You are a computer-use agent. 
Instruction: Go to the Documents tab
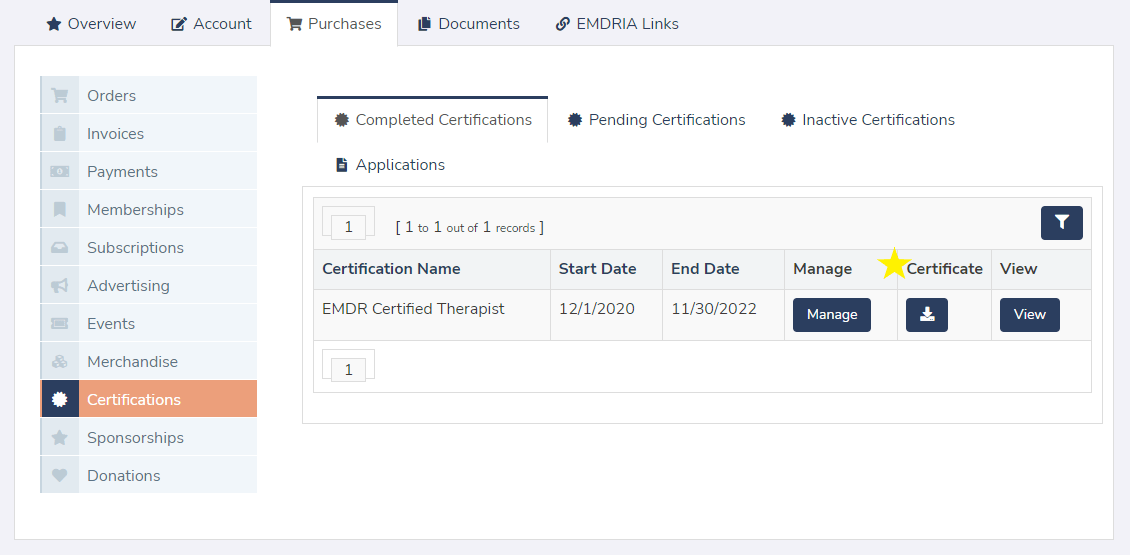pos(468,24)
